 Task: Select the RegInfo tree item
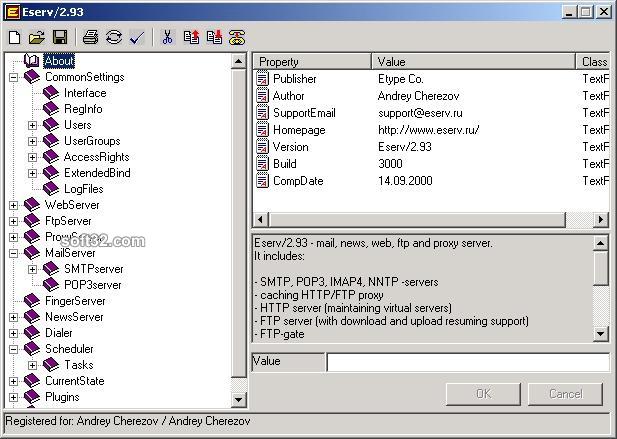(83, 109)
